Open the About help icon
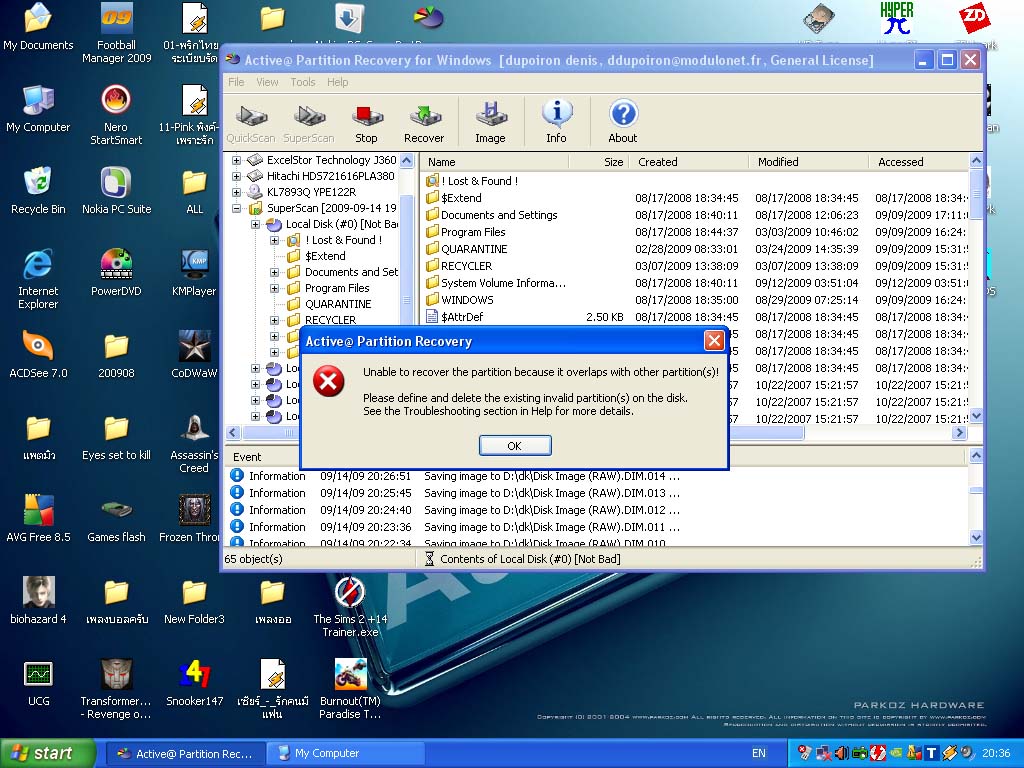 [x=623, y=122]
